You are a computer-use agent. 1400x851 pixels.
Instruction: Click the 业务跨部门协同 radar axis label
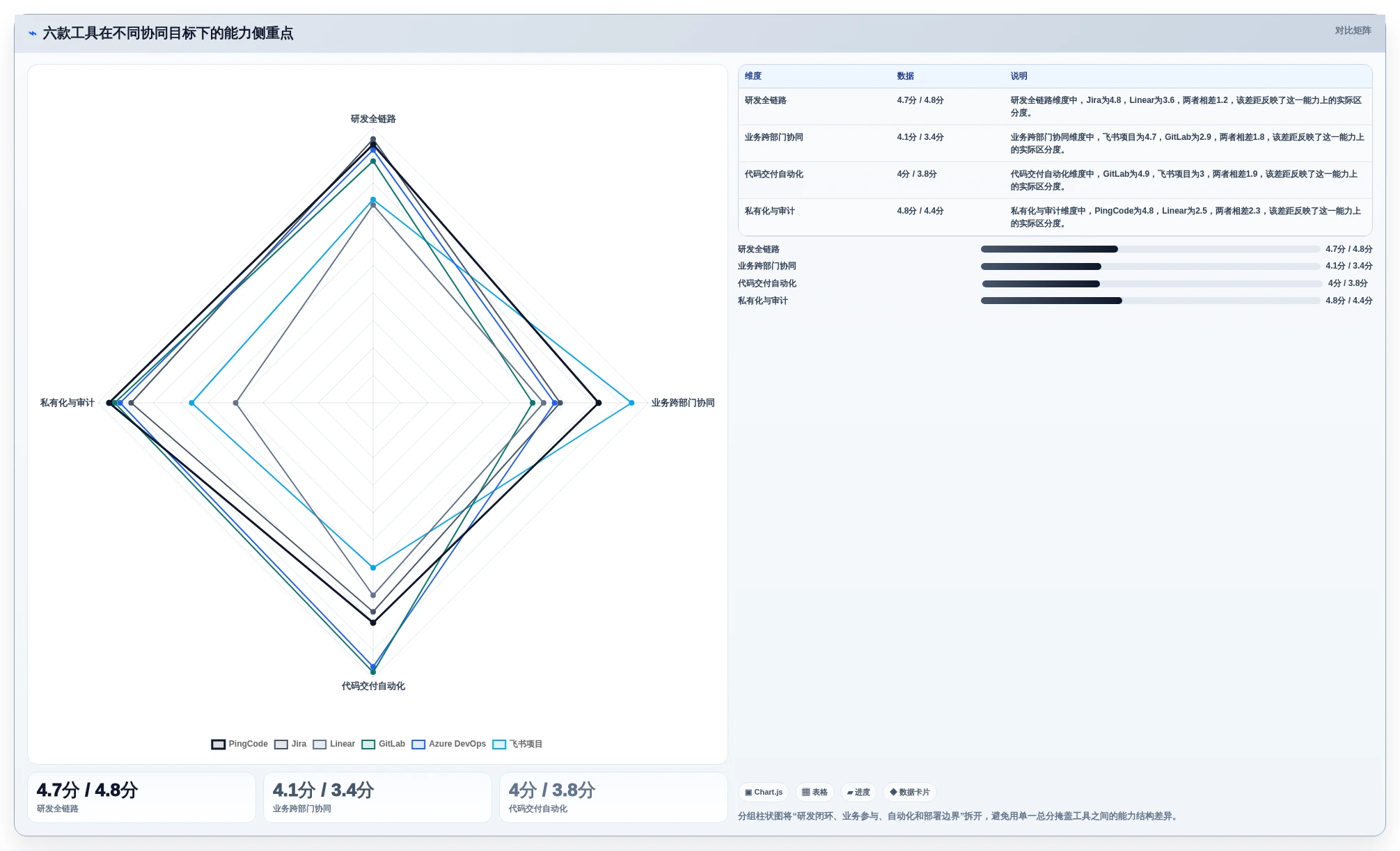click(x=683, y=403)
